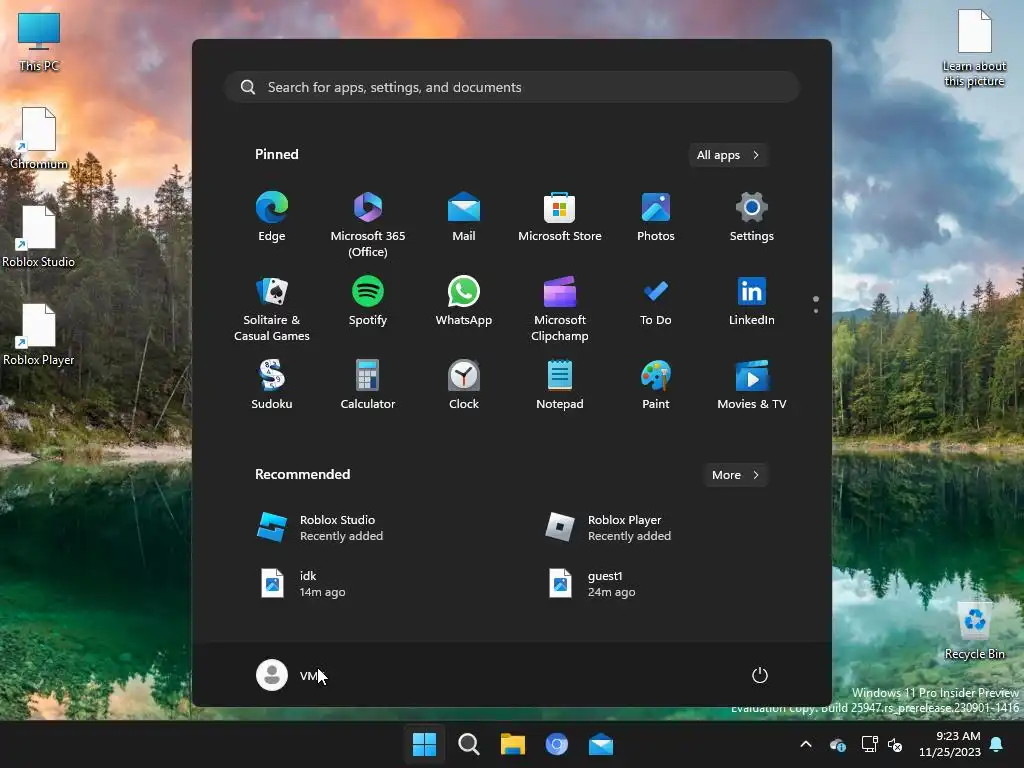
Task: Open network icon in system tray
Action: click(x=869, y=744)
